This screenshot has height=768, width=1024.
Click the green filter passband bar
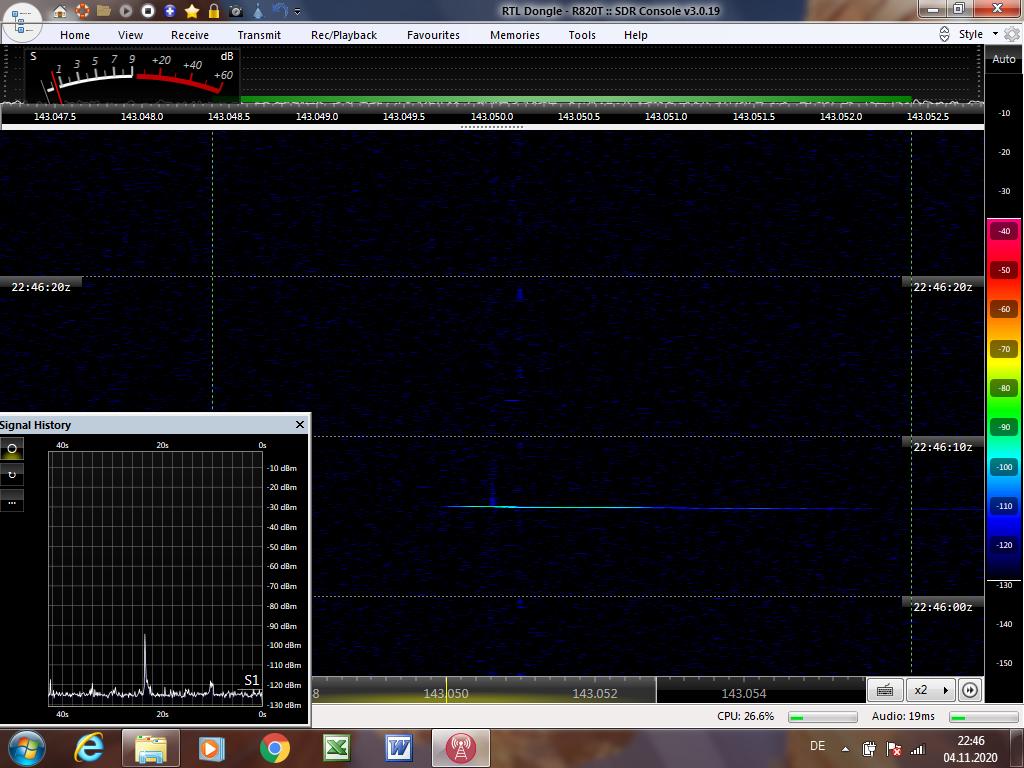[x=576, y=99]
